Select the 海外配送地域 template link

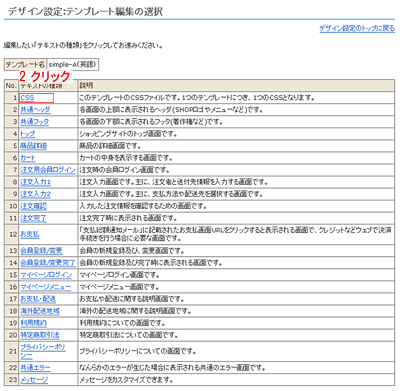point(40,311)
